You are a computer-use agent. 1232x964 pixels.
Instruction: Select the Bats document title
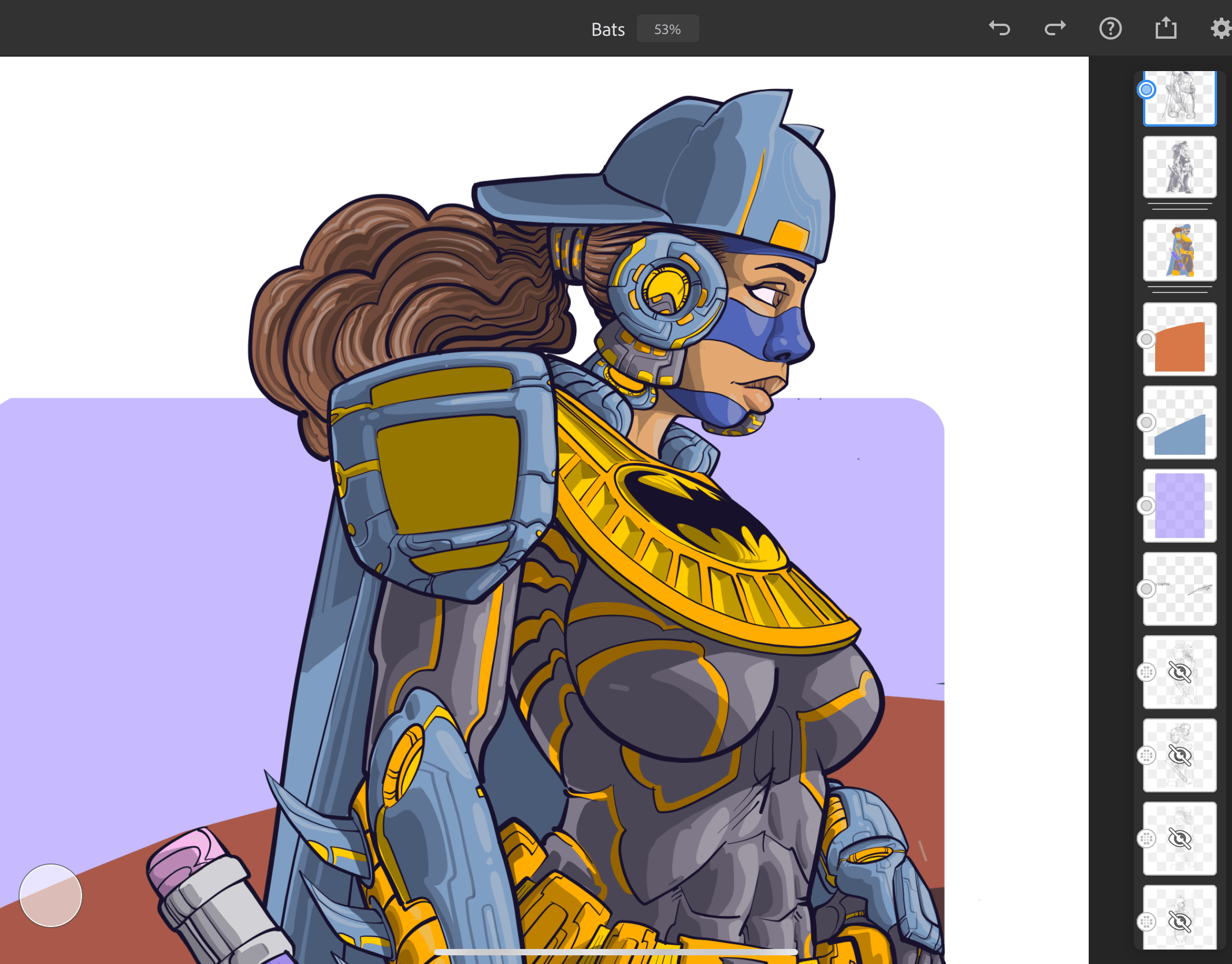click(x=608, y=29)
